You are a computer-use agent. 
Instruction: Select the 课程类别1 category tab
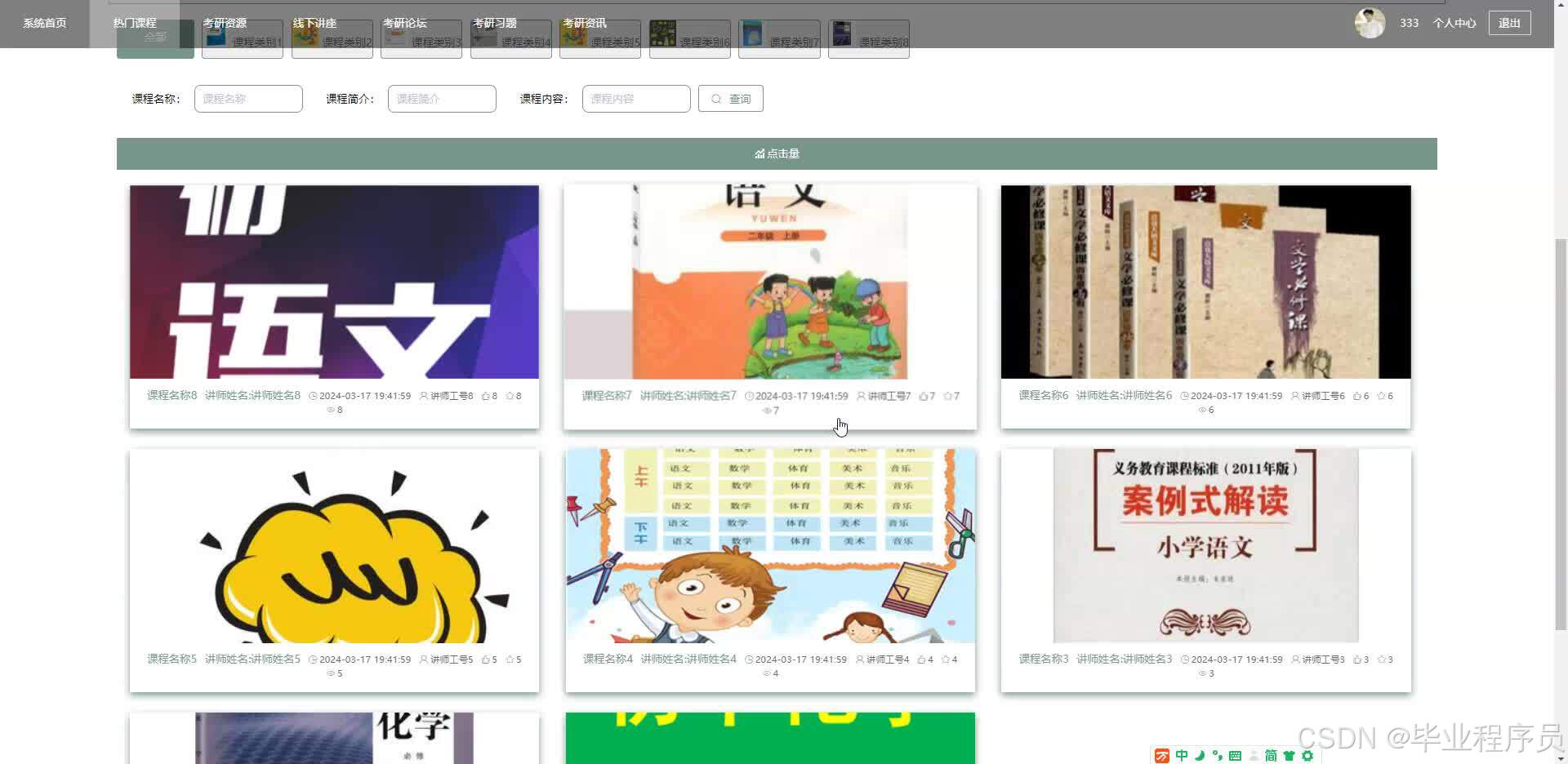click(x=243, y=40)
